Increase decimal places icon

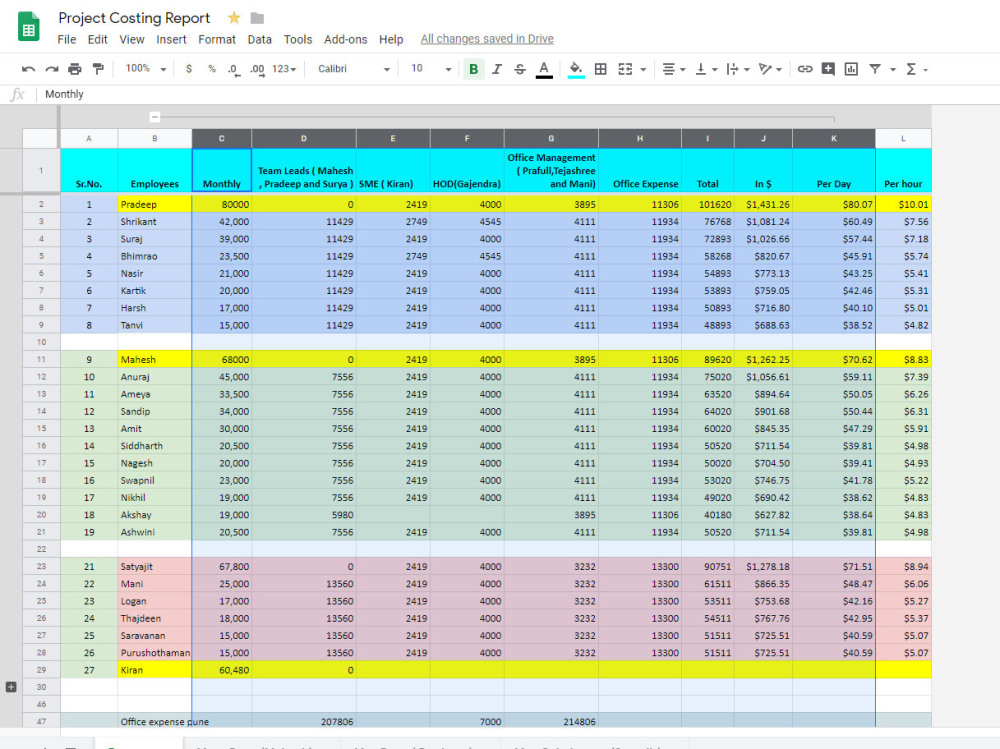tap(257, 70)
